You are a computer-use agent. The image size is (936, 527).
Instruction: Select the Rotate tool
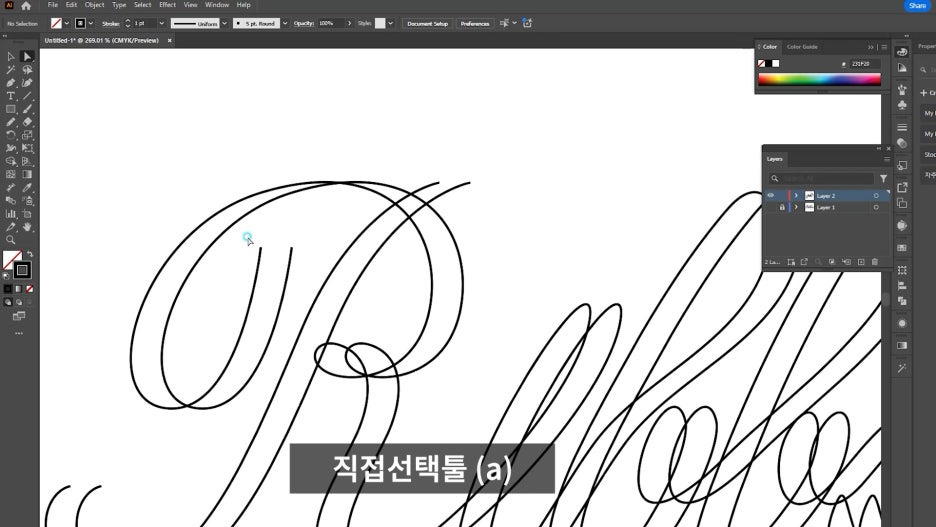pyautogui.click(x=11, y=135)
